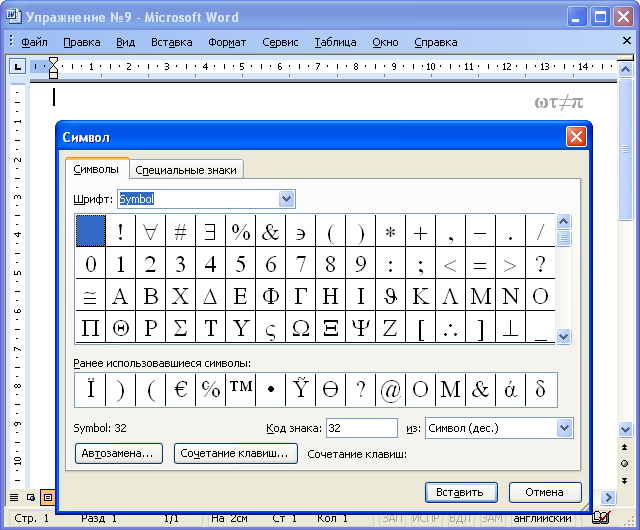Image resolution: width=640 pixels, height=530 pixels.
Task: Close the Символ dialog with the red X
Action: coord(576,137)
